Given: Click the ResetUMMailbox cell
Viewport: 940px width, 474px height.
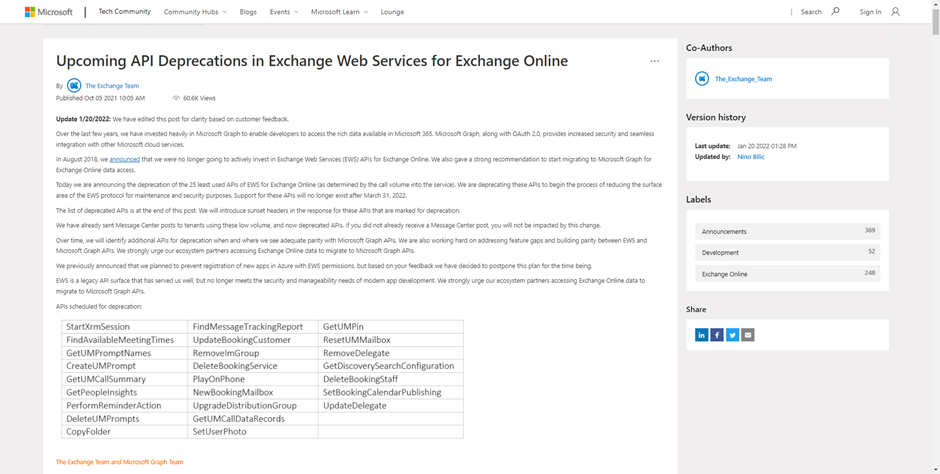Looking at the screenshot, I should (391, 340).
